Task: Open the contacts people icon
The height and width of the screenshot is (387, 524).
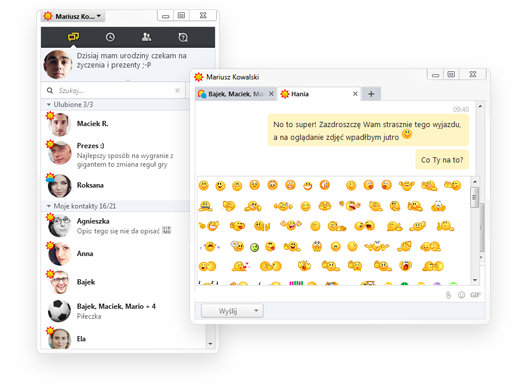Action: 146,37
